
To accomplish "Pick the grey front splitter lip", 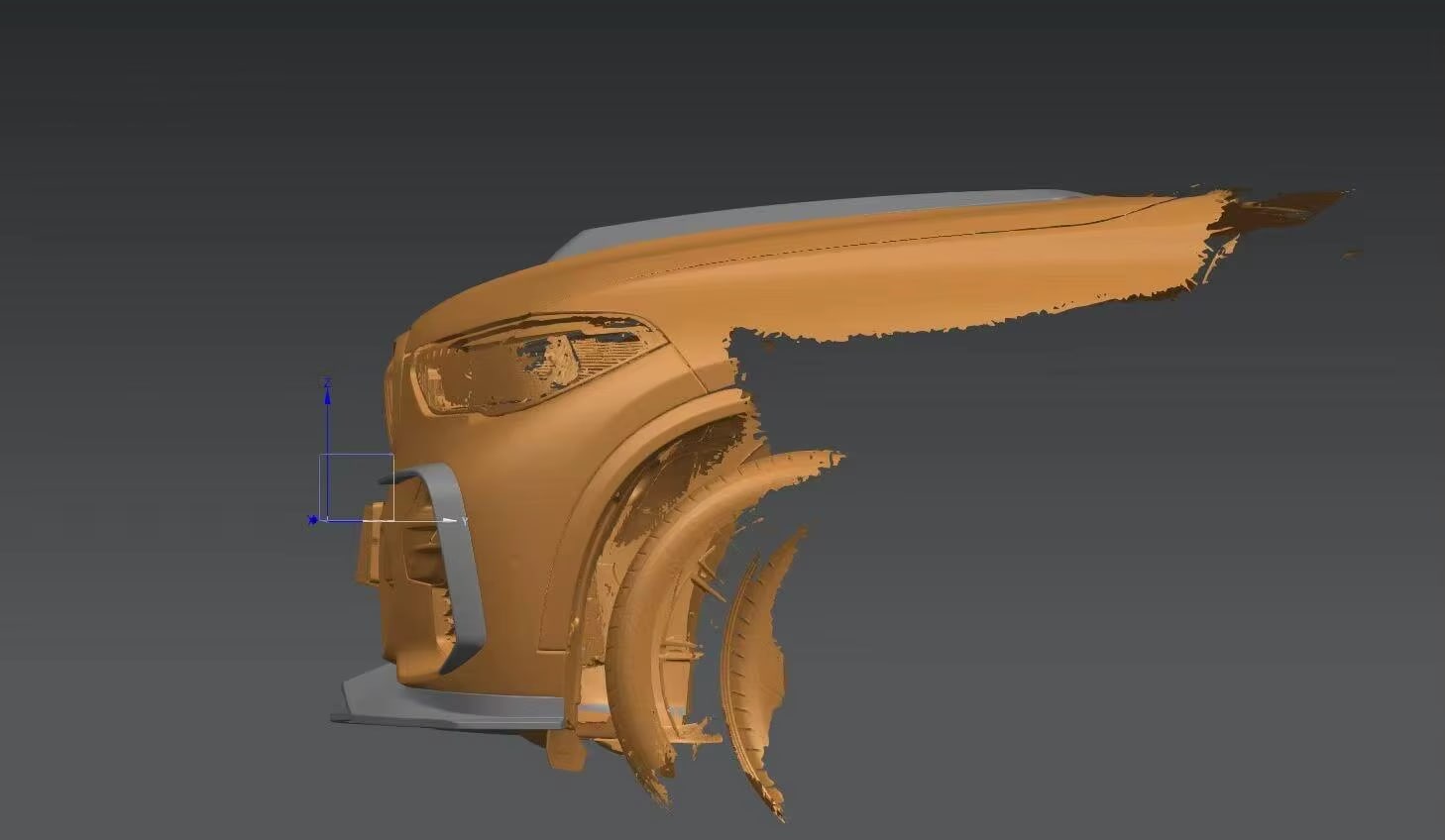I will 446,705.
